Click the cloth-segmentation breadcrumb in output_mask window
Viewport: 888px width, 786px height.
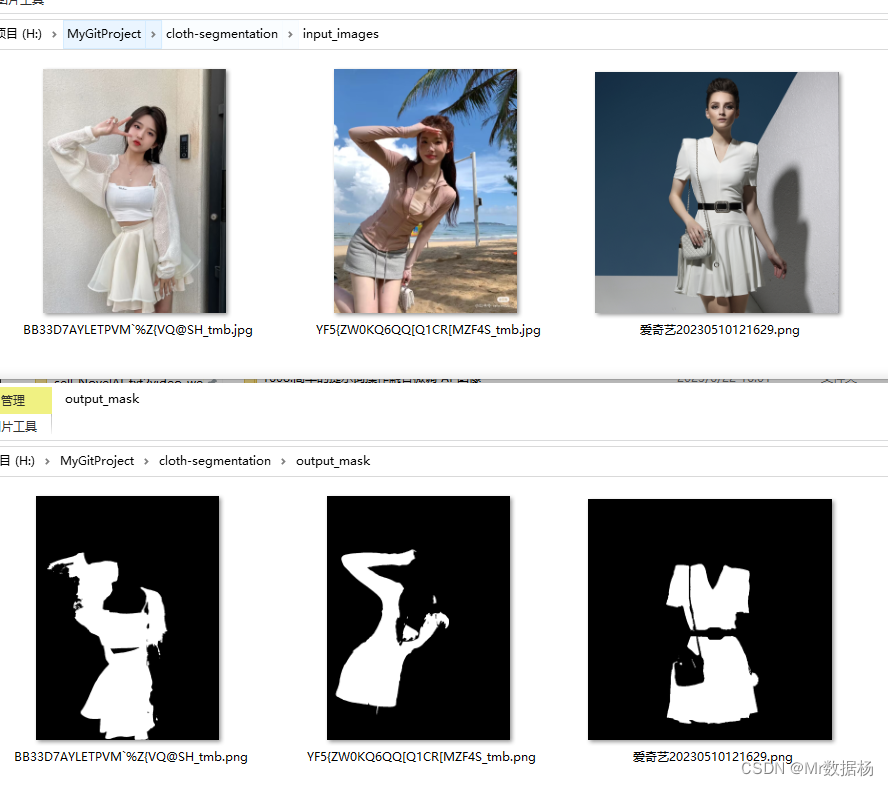point(214,460)
